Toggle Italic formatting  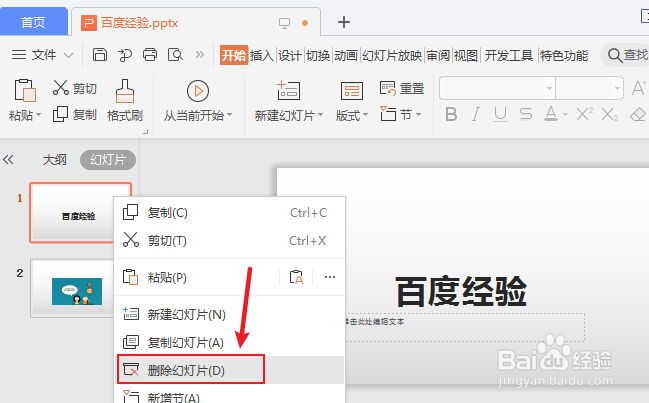pyautogui.click(x=476, y=114)
